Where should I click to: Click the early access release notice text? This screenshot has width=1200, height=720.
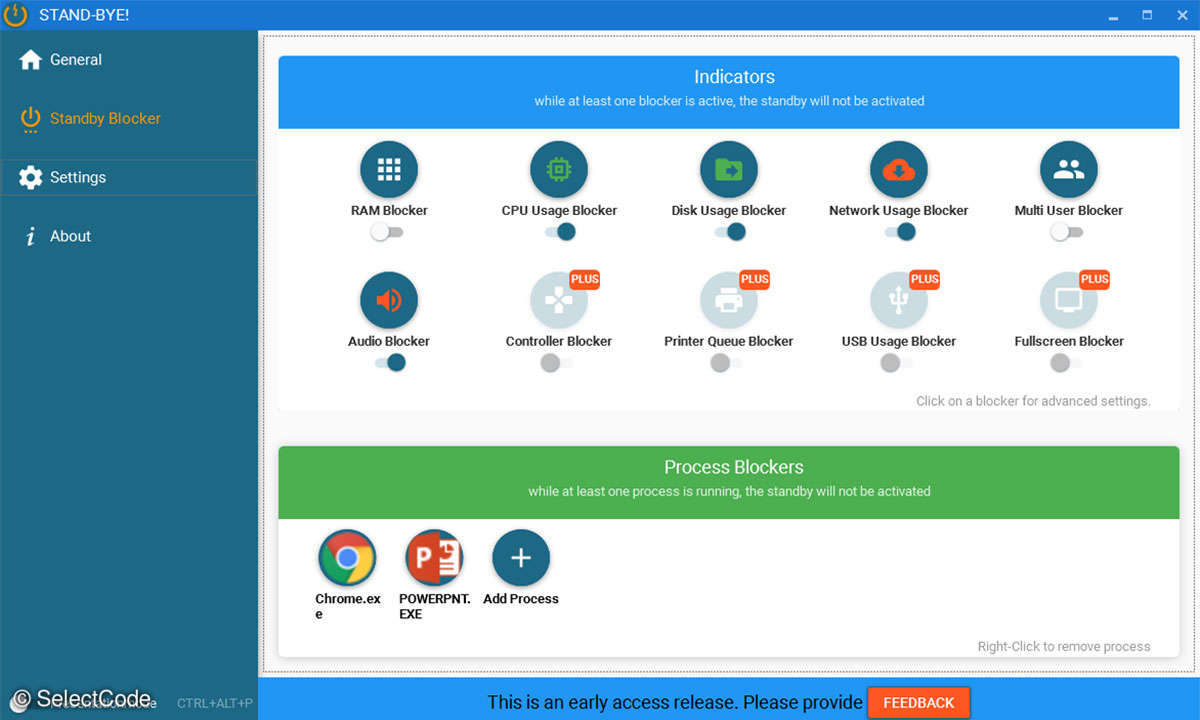(x=675, y=703)
